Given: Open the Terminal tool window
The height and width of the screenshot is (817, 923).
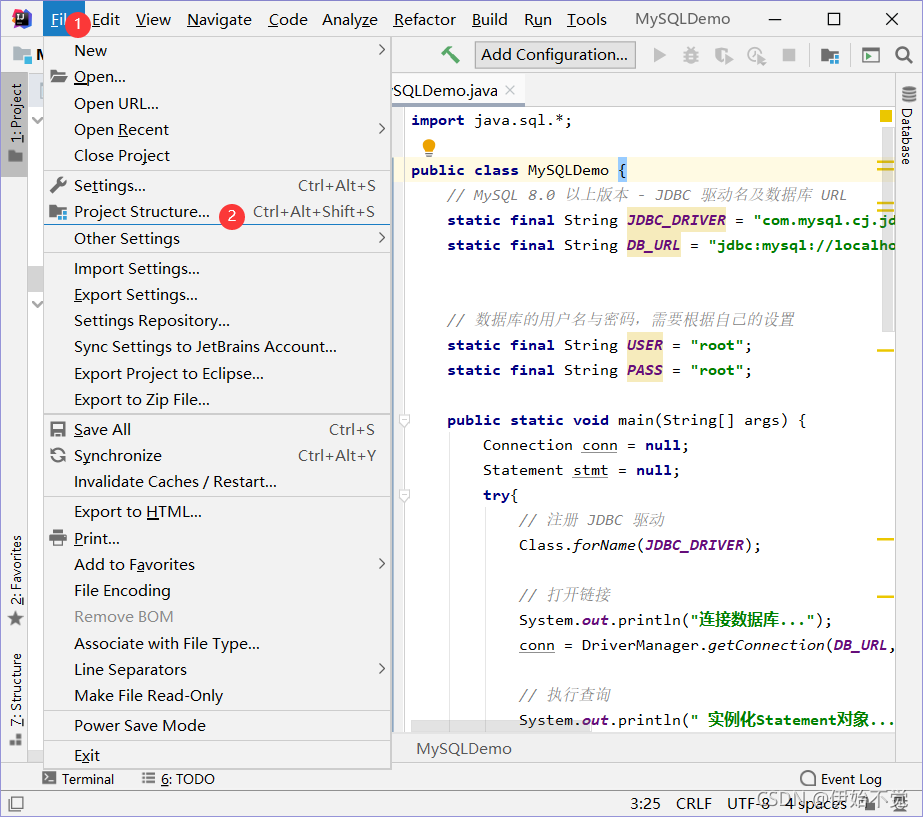Looking at the screenshot, I should (78, 779).
